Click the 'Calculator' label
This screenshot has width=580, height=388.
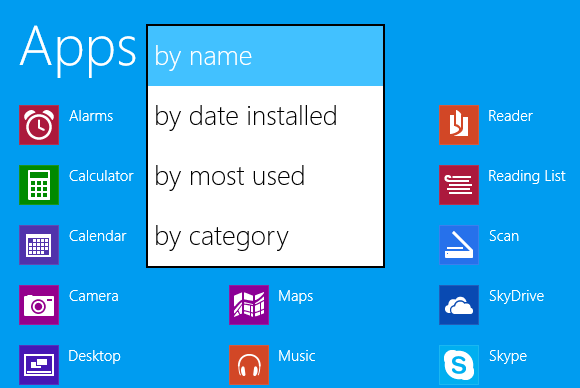coord(101,176)
